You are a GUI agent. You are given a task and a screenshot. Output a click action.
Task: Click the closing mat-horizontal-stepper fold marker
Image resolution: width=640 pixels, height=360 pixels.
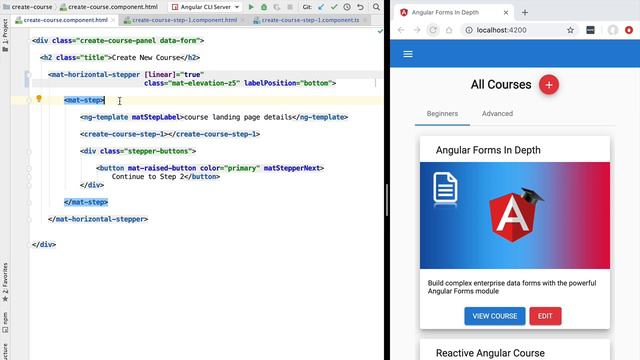(x=29, y=219)
